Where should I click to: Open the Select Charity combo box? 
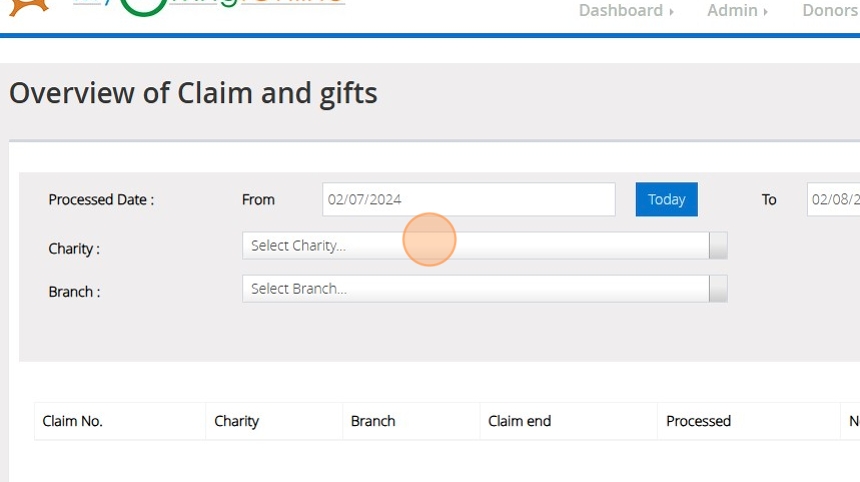[x=475, y=246]
